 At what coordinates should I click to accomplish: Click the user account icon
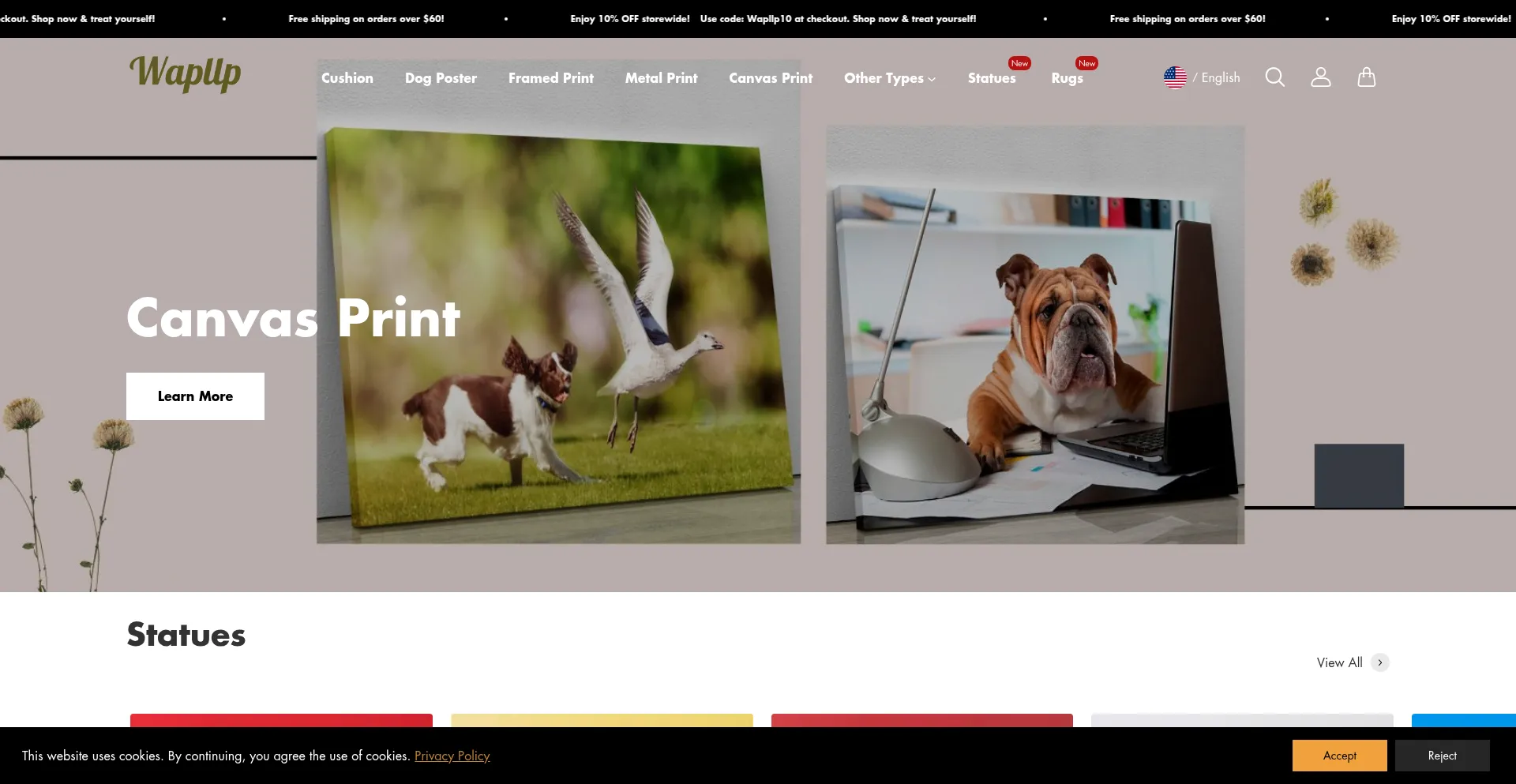pyautogui.click(x=1320, y=77)
